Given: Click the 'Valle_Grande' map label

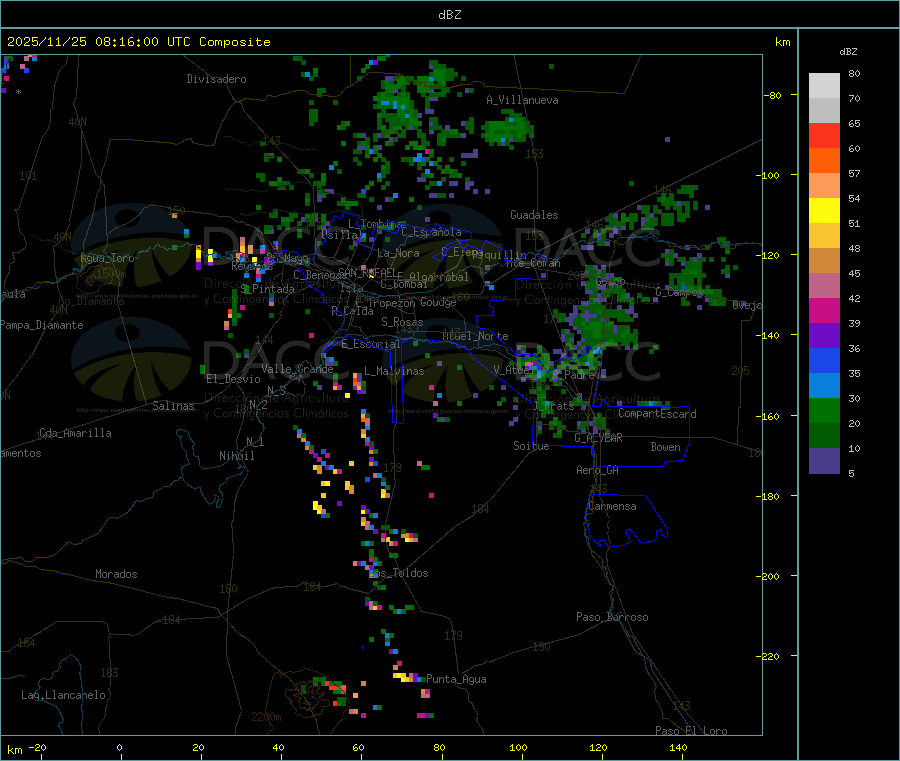Looking at the screenshot, I should (x=297, y=369).
